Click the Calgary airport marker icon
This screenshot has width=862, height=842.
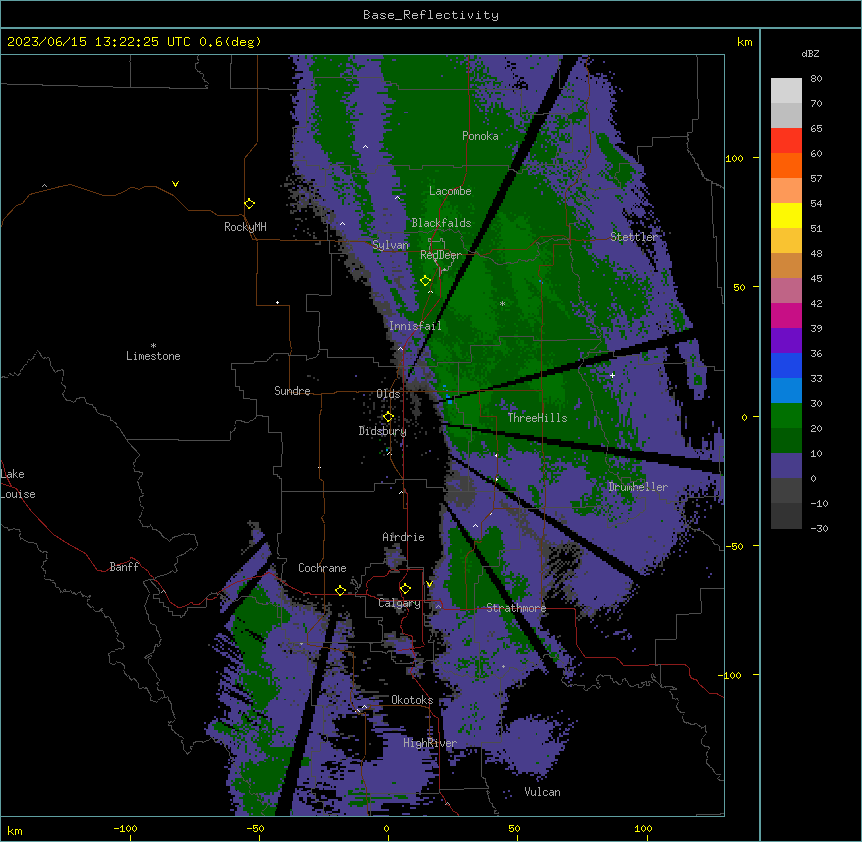(x=405, y=589)
